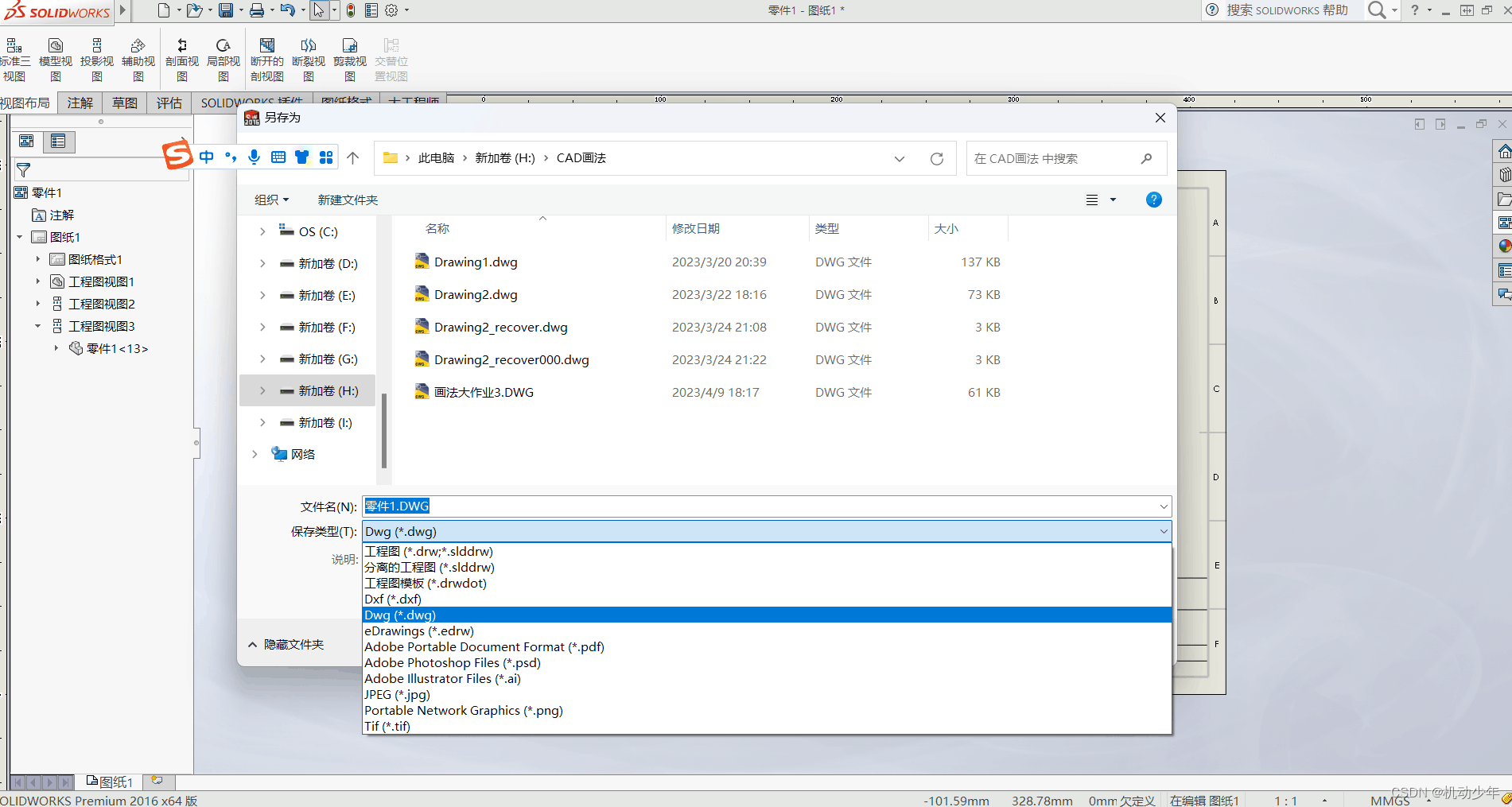Select the Broken-out Section tool
This screenshot has height=807, width=1512.
[x=267, y=60]
